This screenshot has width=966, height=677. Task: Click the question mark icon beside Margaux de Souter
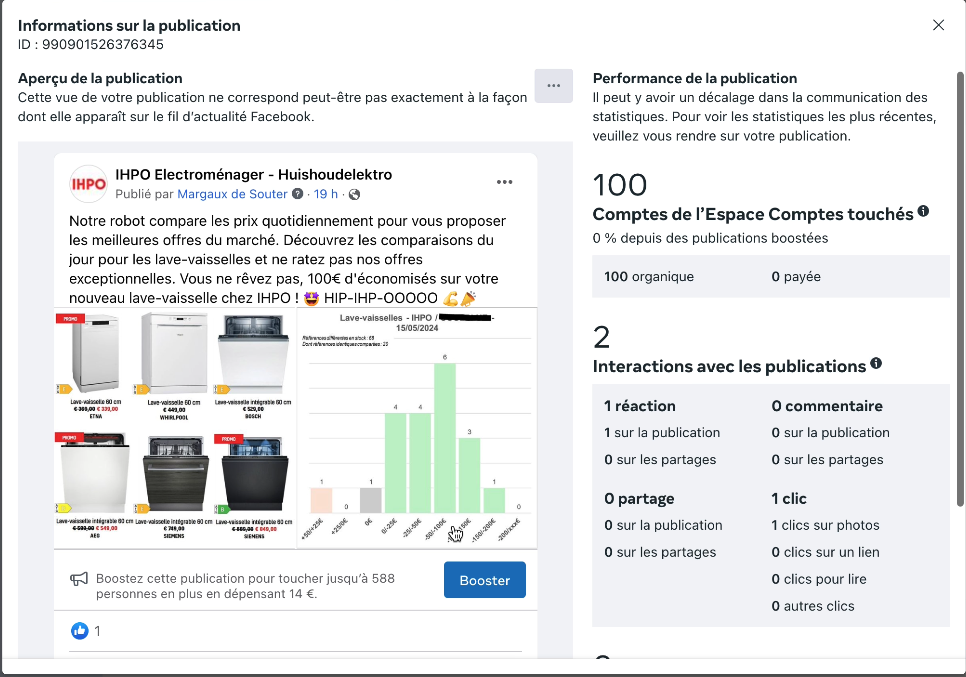click(x=298, y=194)
